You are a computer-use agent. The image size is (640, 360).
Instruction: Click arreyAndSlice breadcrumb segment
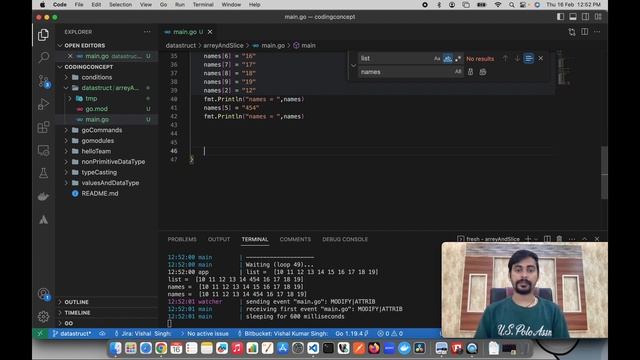223,45
